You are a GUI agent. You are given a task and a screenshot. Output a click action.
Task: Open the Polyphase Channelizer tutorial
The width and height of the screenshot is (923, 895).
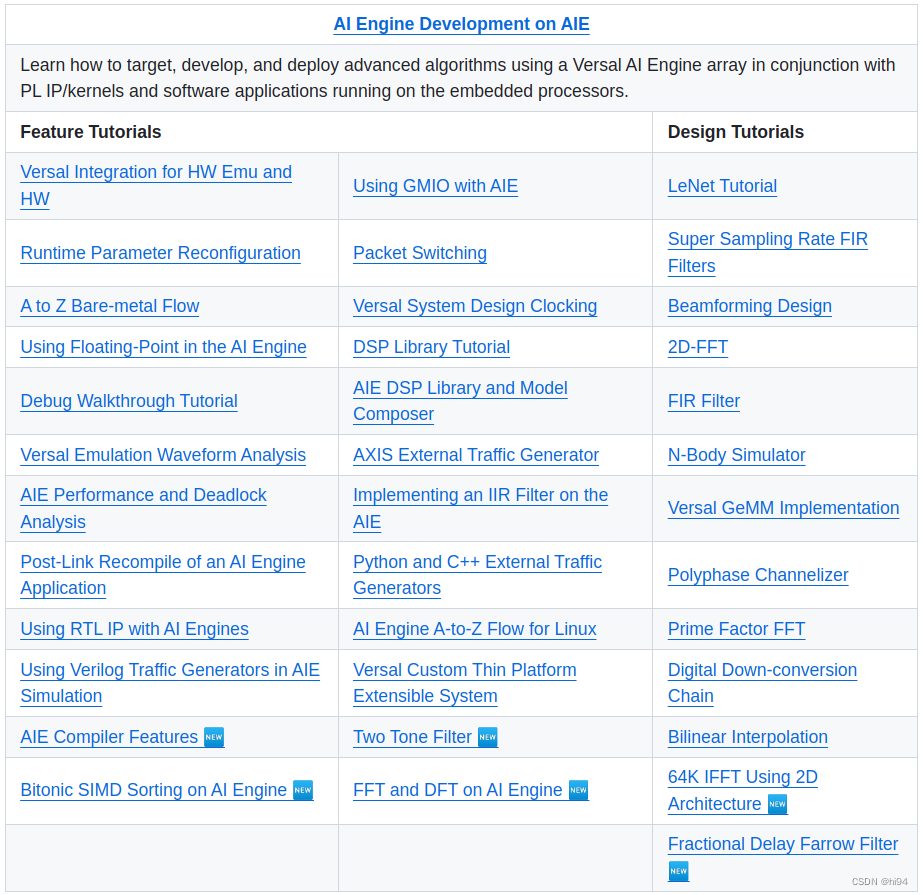click(x=758, y=575)
